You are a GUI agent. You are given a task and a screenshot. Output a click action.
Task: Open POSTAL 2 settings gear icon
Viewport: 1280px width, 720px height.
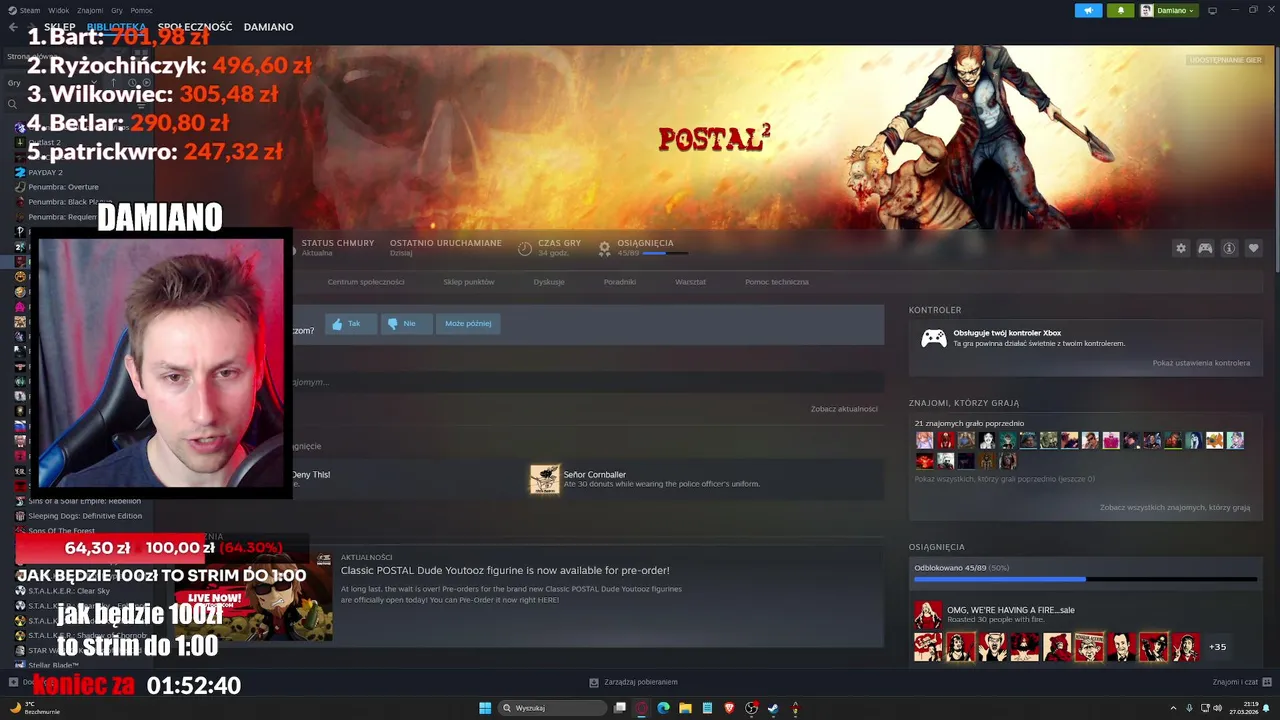tap(1181, 248)
